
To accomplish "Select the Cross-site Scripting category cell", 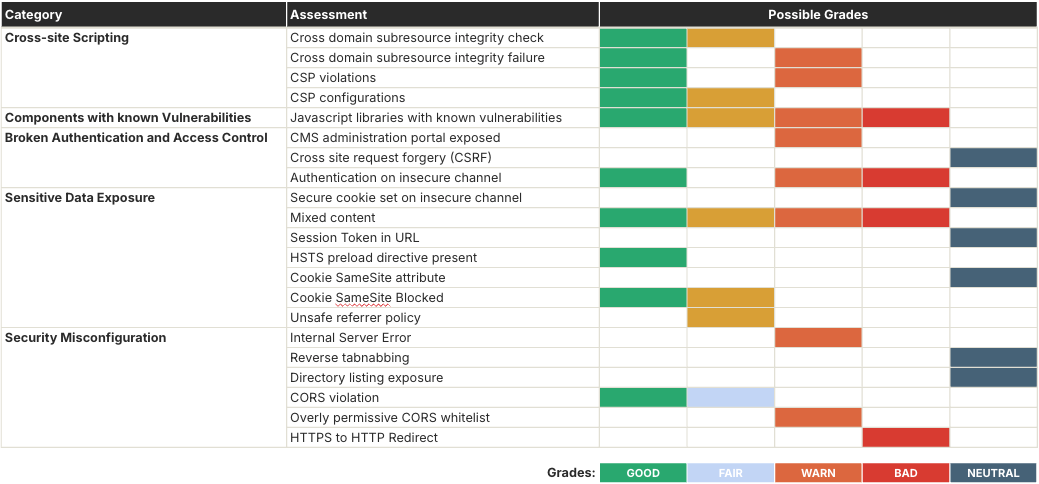I will point(67,38).
